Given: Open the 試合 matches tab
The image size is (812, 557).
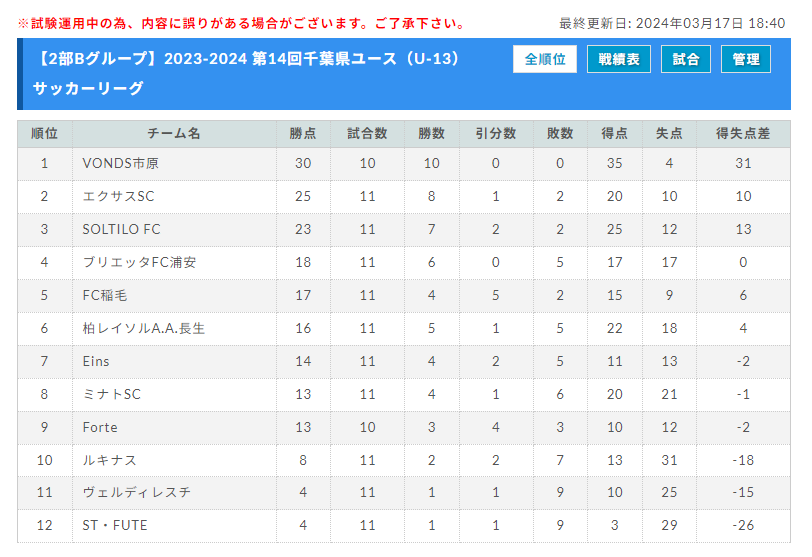Looking at the screenshot, I should pos(685,59).
